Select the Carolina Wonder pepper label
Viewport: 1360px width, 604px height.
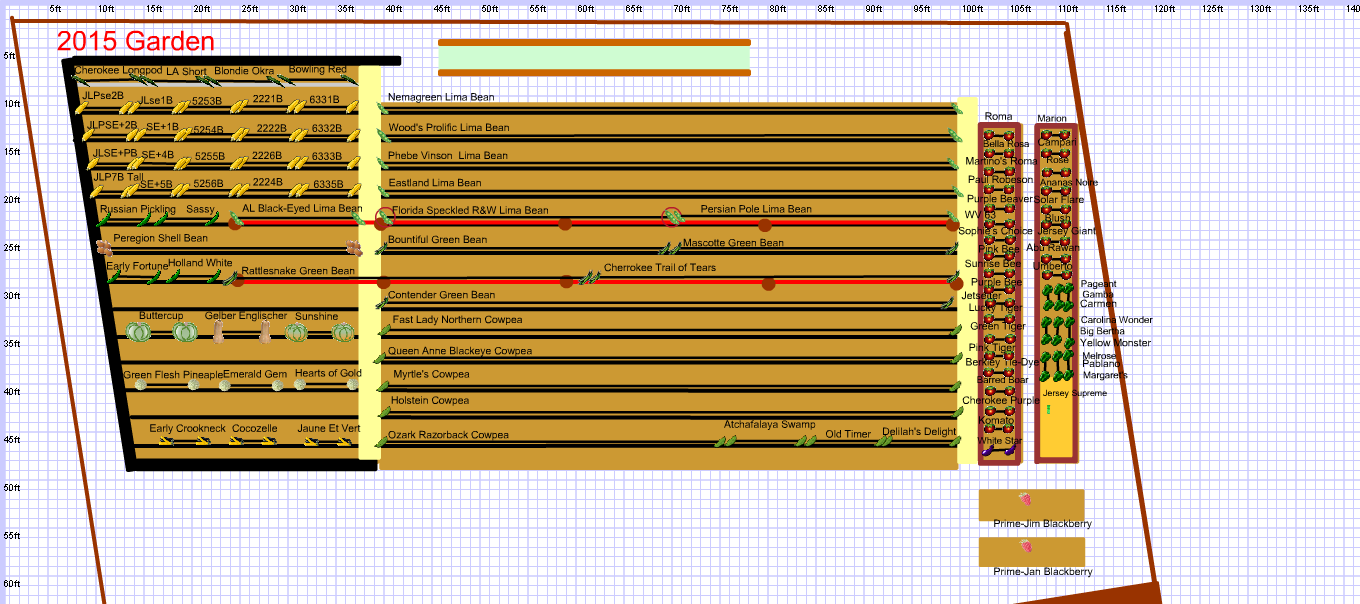click(x=1116, y=320)
